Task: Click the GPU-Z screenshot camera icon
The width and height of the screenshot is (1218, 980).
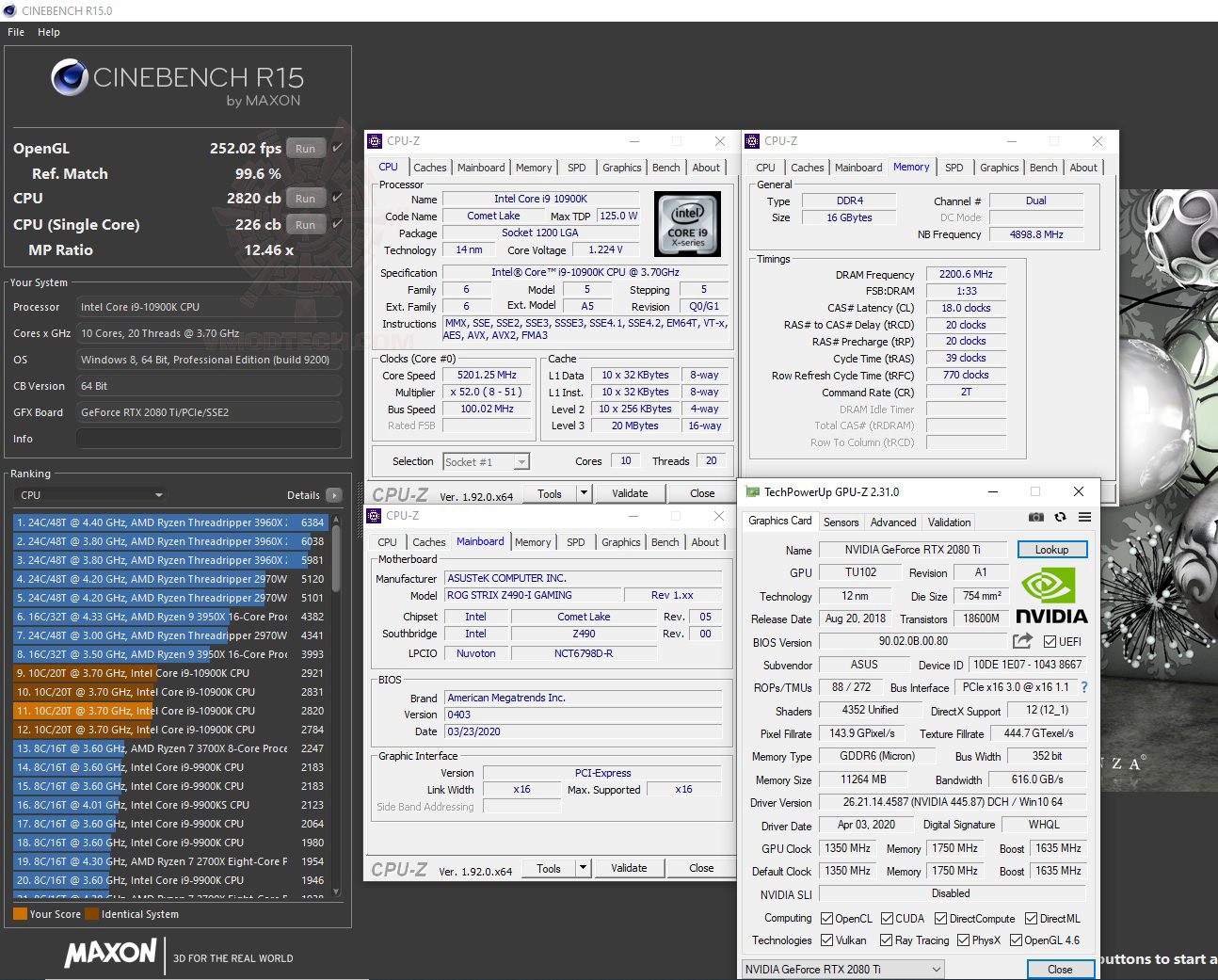Action: point(1035,517)
